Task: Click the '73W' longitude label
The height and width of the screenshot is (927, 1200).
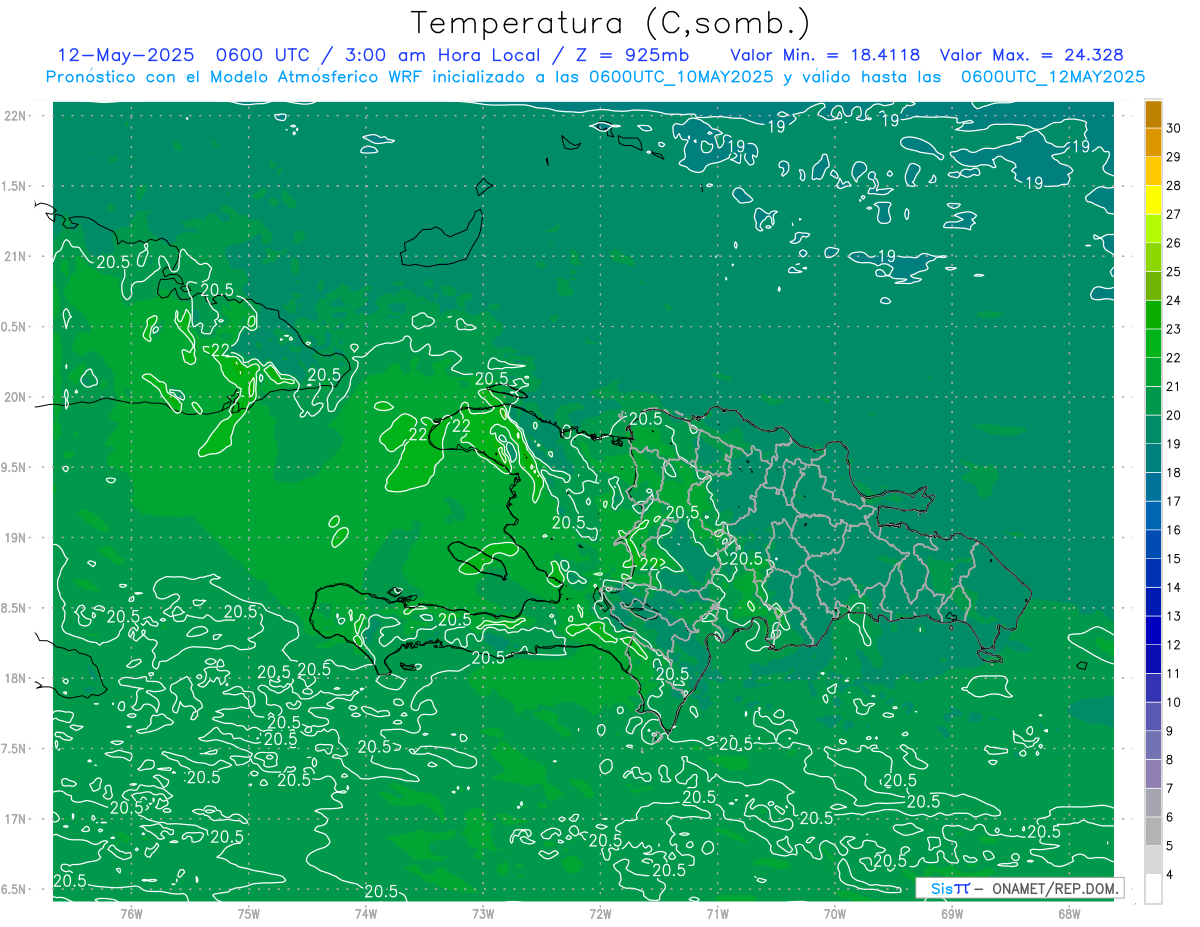Action: coord(483,913)
